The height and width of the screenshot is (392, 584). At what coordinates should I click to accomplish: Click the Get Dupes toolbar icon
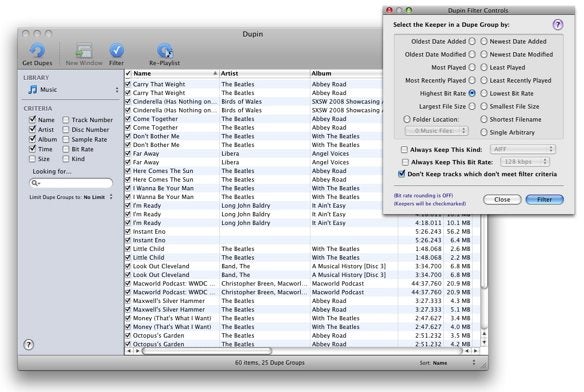37,51
